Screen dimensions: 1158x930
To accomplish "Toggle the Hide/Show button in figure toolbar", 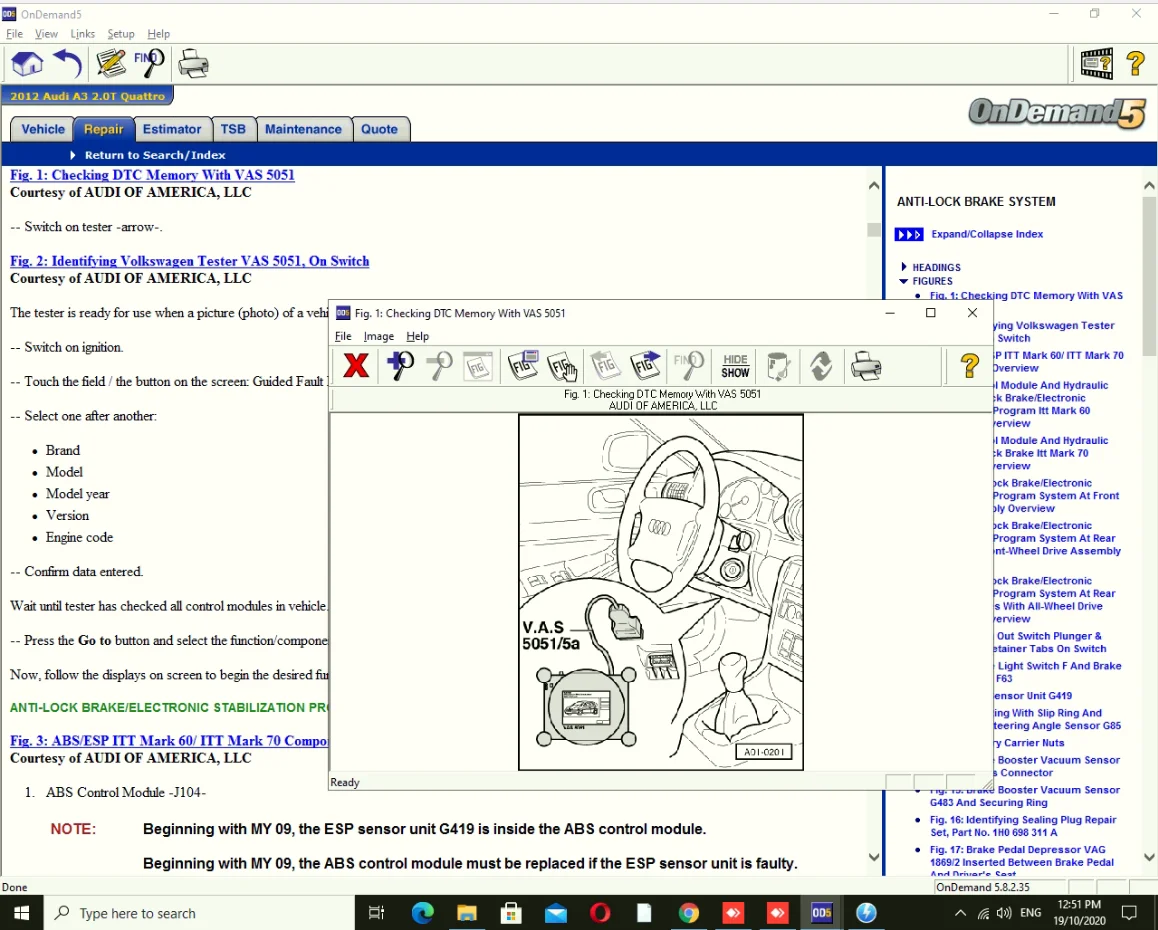I will pos(735,366).
